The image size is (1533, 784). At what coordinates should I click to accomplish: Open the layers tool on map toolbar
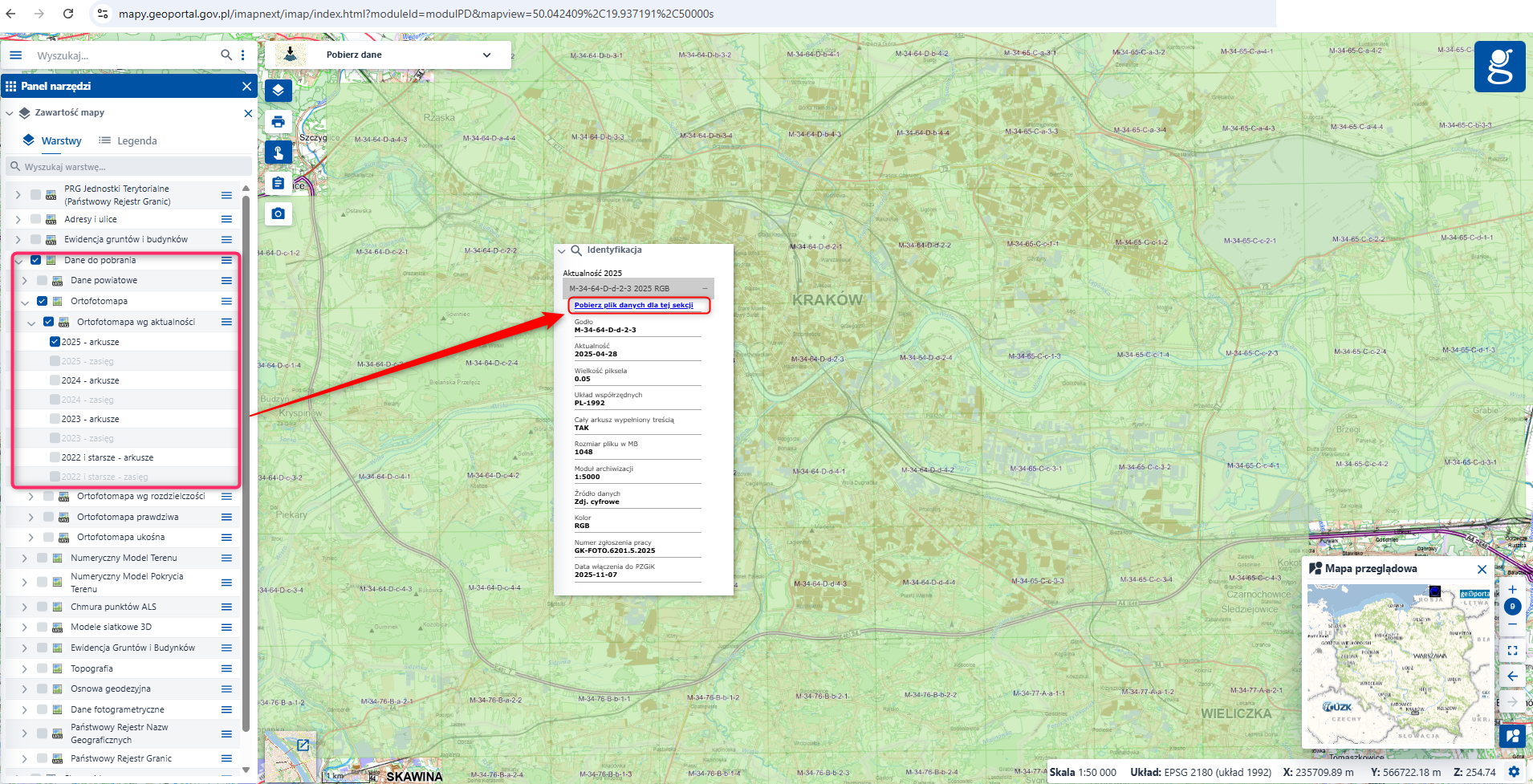point(278,90)
